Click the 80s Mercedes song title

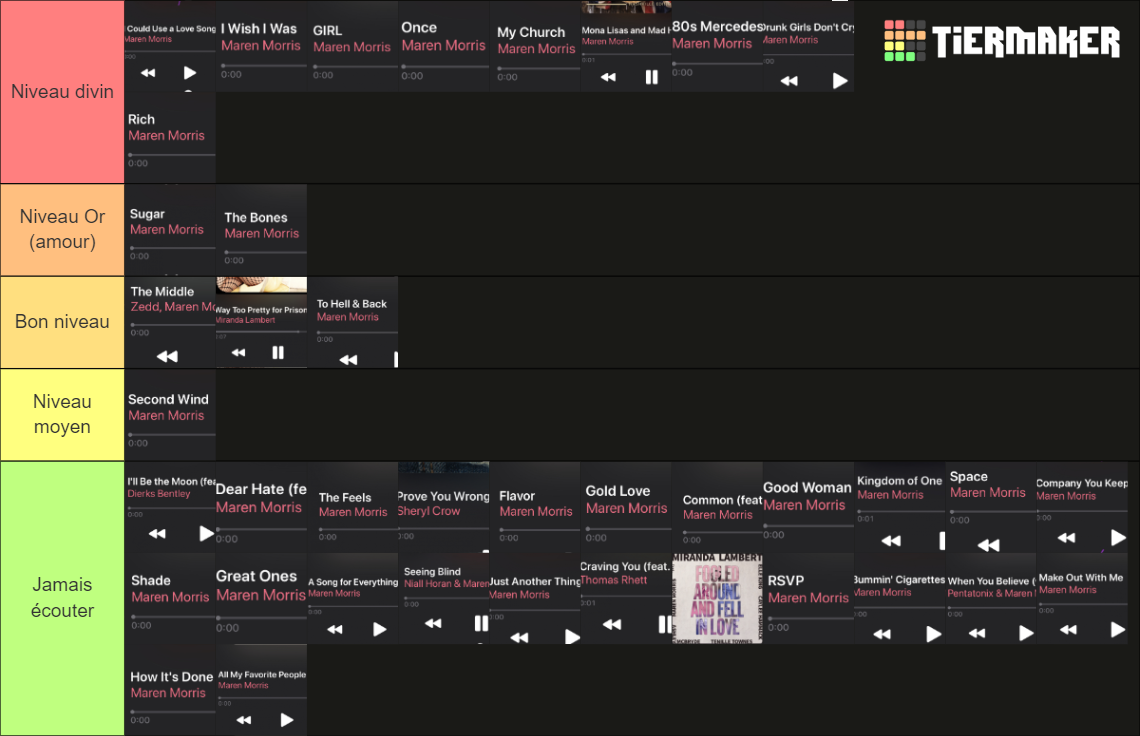[717, 27]
